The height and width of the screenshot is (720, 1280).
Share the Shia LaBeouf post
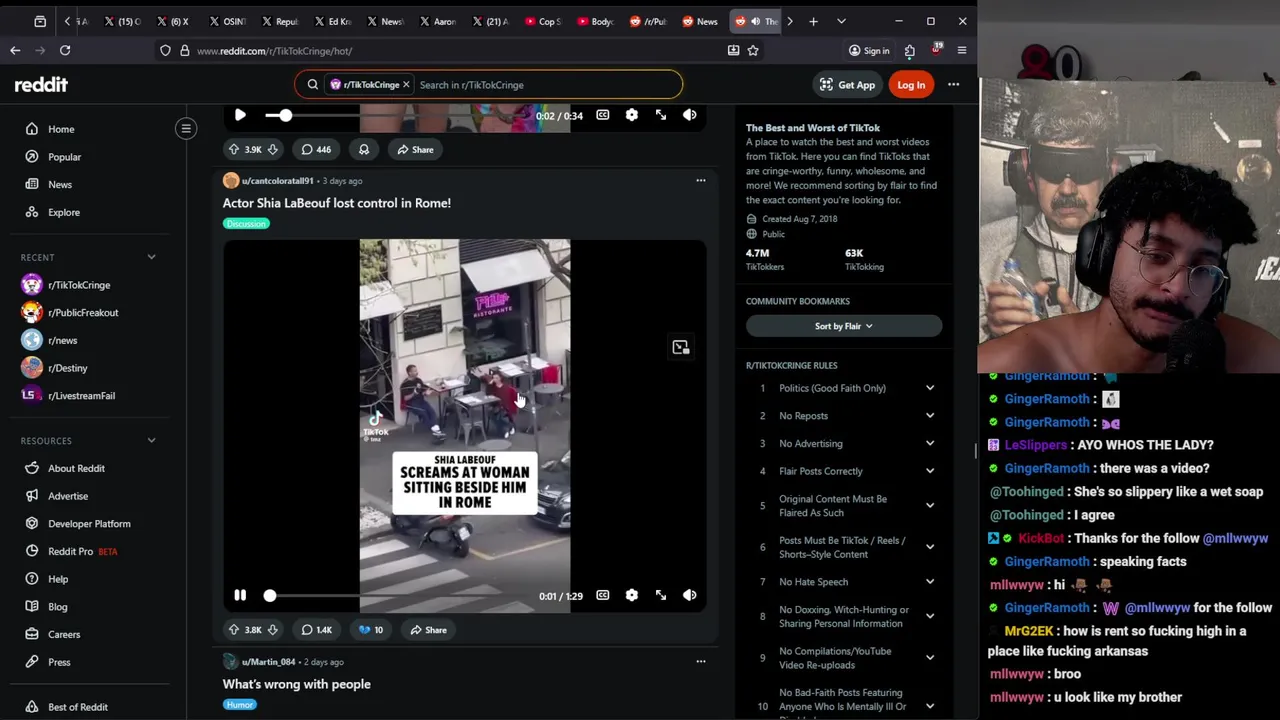coord(428,630)
